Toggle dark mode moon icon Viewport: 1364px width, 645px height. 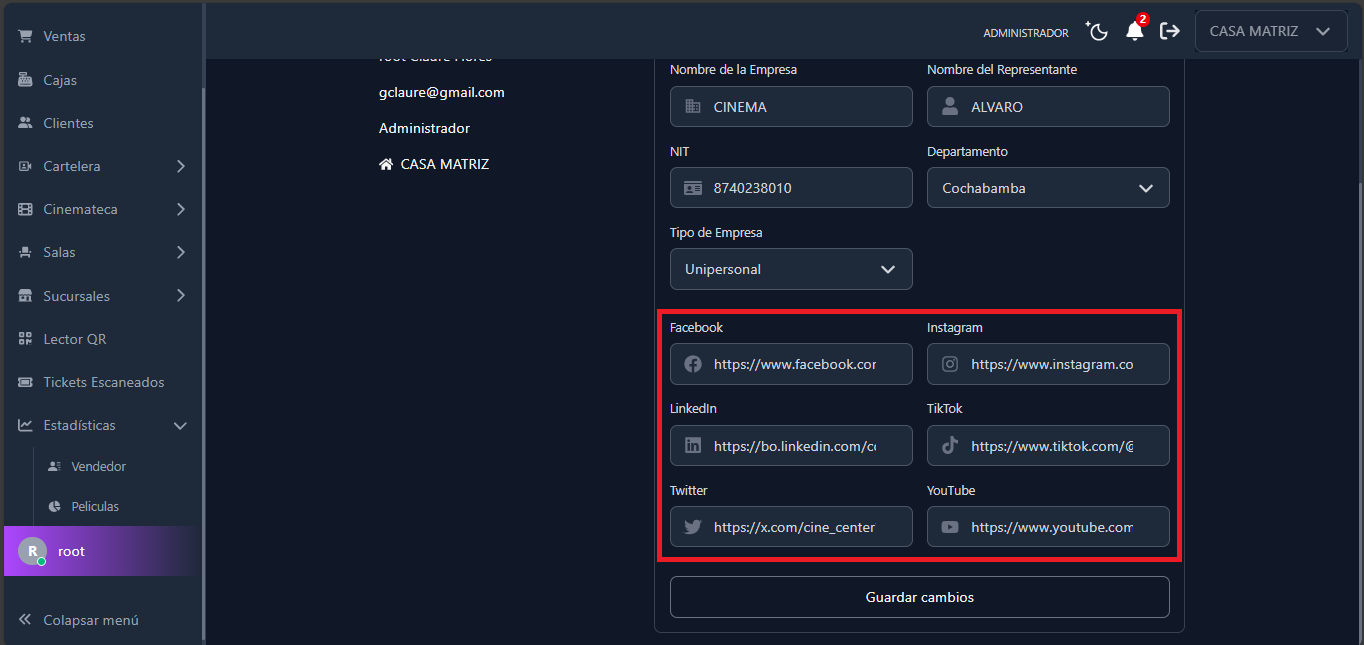pyautogui.click(x=1098, y=32)
